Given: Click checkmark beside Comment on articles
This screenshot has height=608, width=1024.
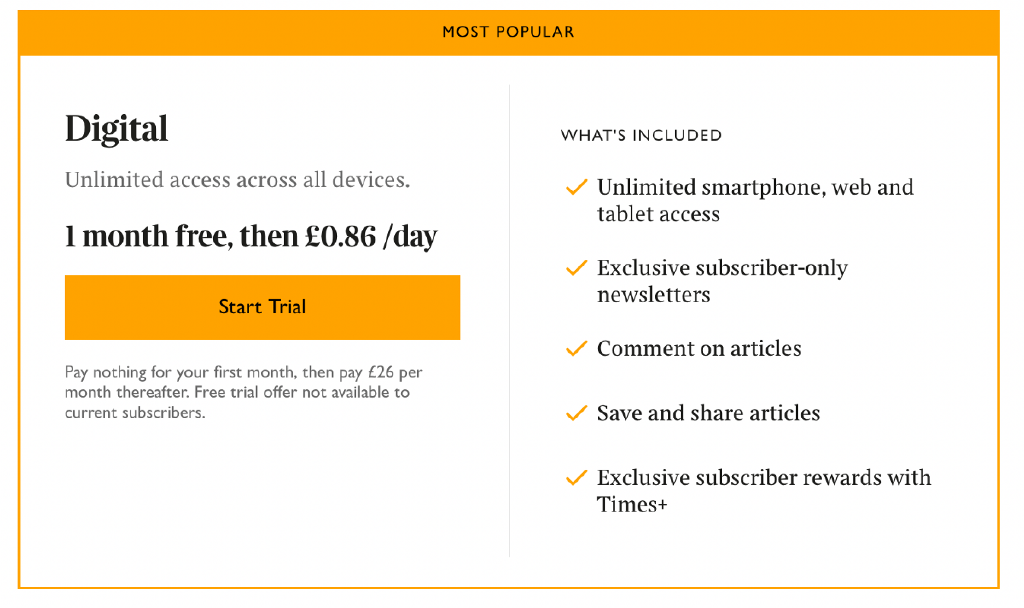Looking at the screenshot, I should 576,349.
